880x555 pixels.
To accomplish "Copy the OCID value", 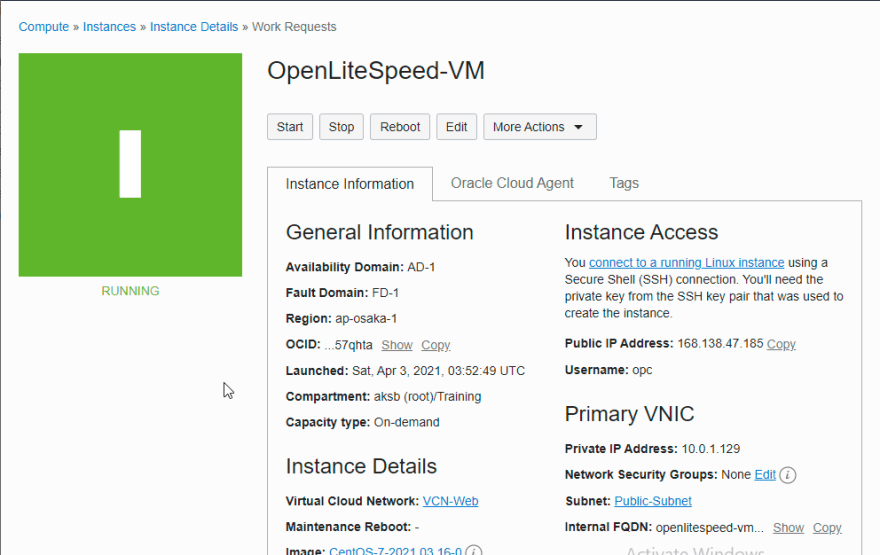I will pyautogui.click(x=436, y=345).
